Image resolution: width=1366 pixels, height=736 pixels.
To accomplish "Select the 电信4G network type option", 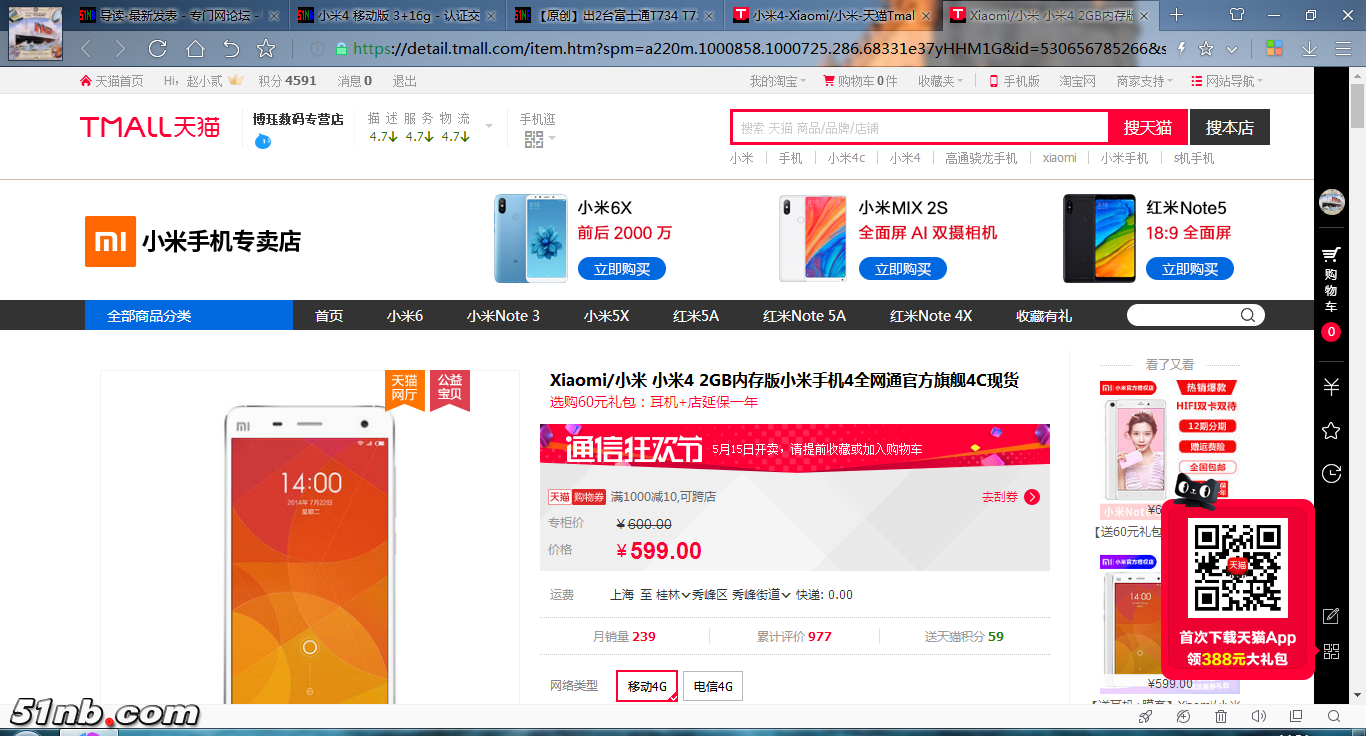I will tap(713, 686).
